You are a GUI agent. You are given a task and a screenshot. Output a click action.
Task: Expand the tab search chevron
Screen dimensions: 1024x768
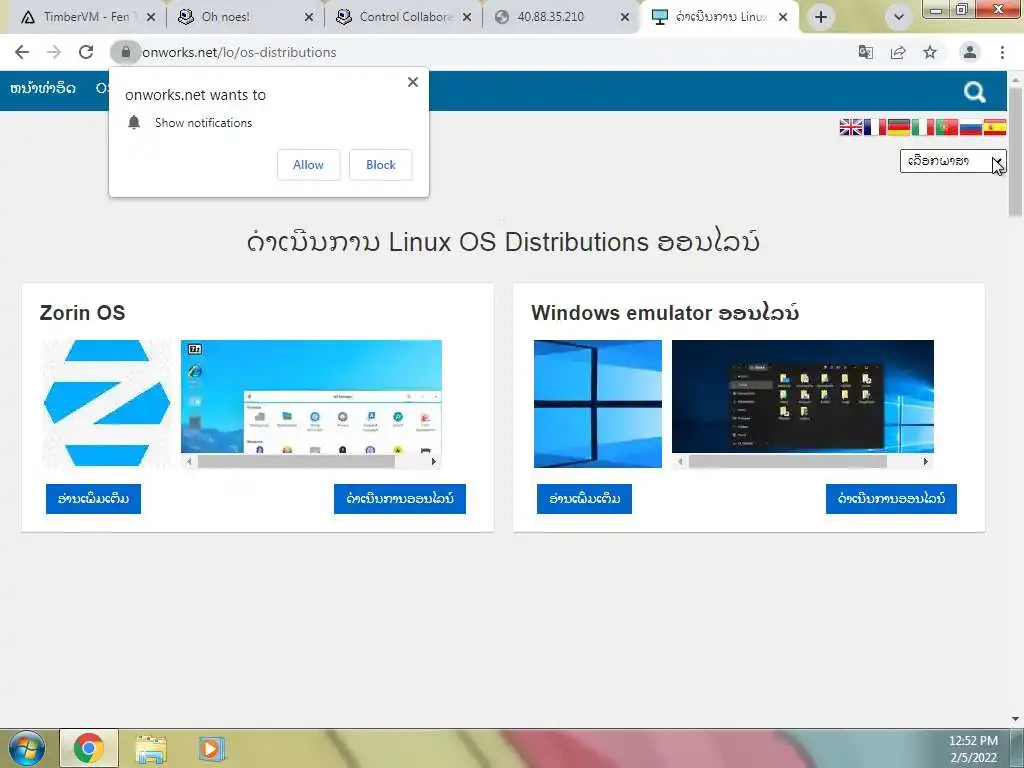pos(899,17)
